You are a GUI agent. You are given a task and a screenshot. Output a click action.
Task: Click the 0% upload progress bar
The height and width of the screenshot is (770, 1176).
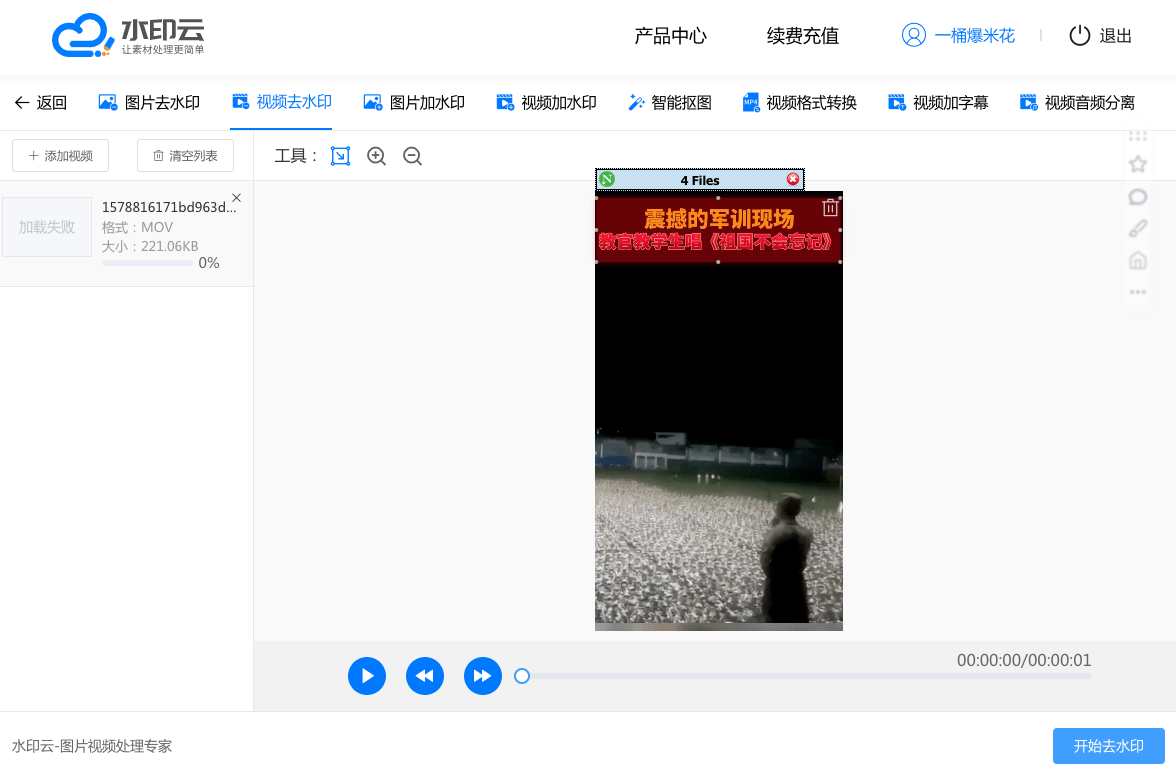point(148,263)
